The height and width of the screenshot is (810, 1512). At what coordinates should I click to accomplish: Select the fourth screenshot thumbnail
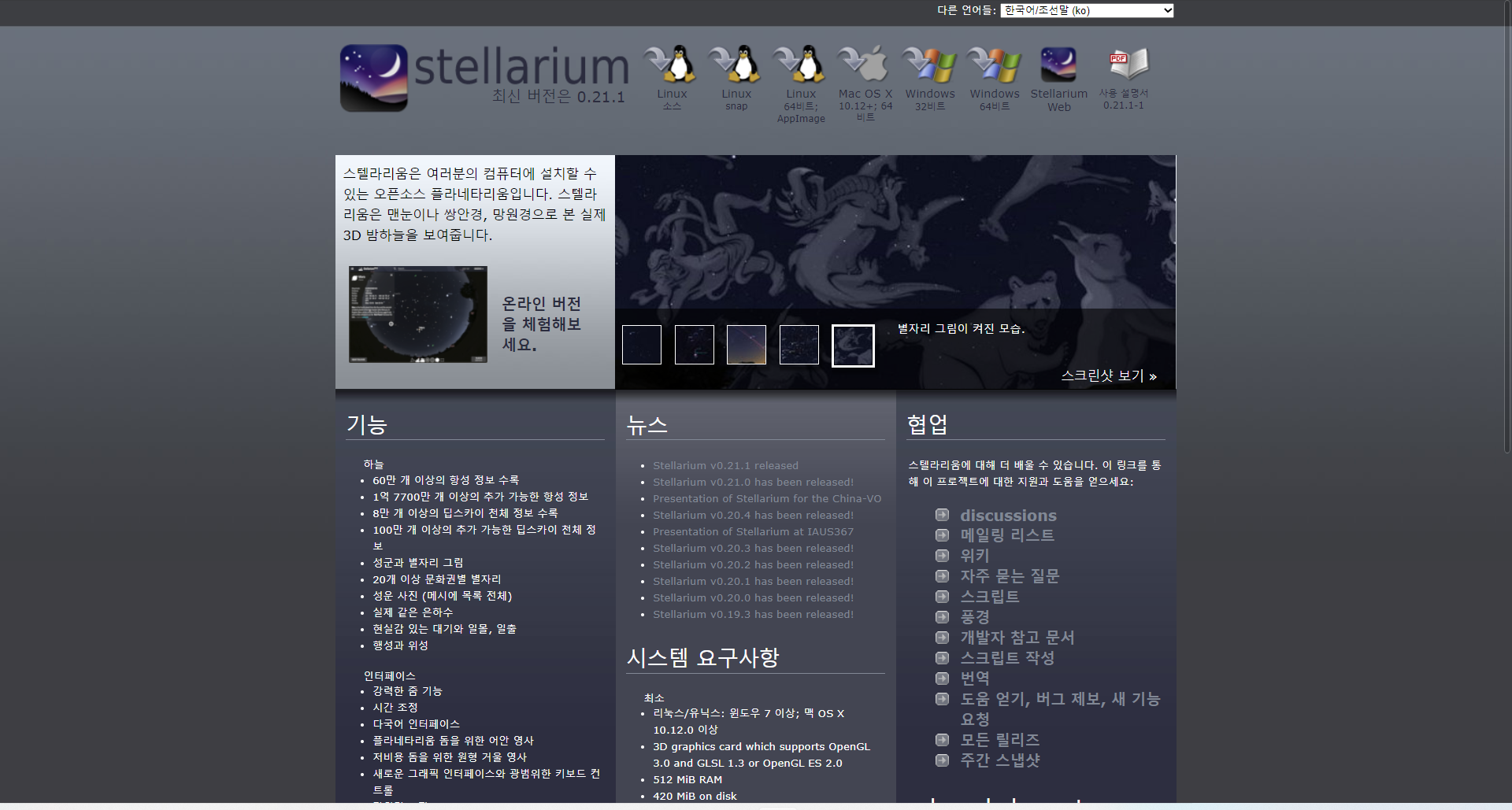pos(799,345)
